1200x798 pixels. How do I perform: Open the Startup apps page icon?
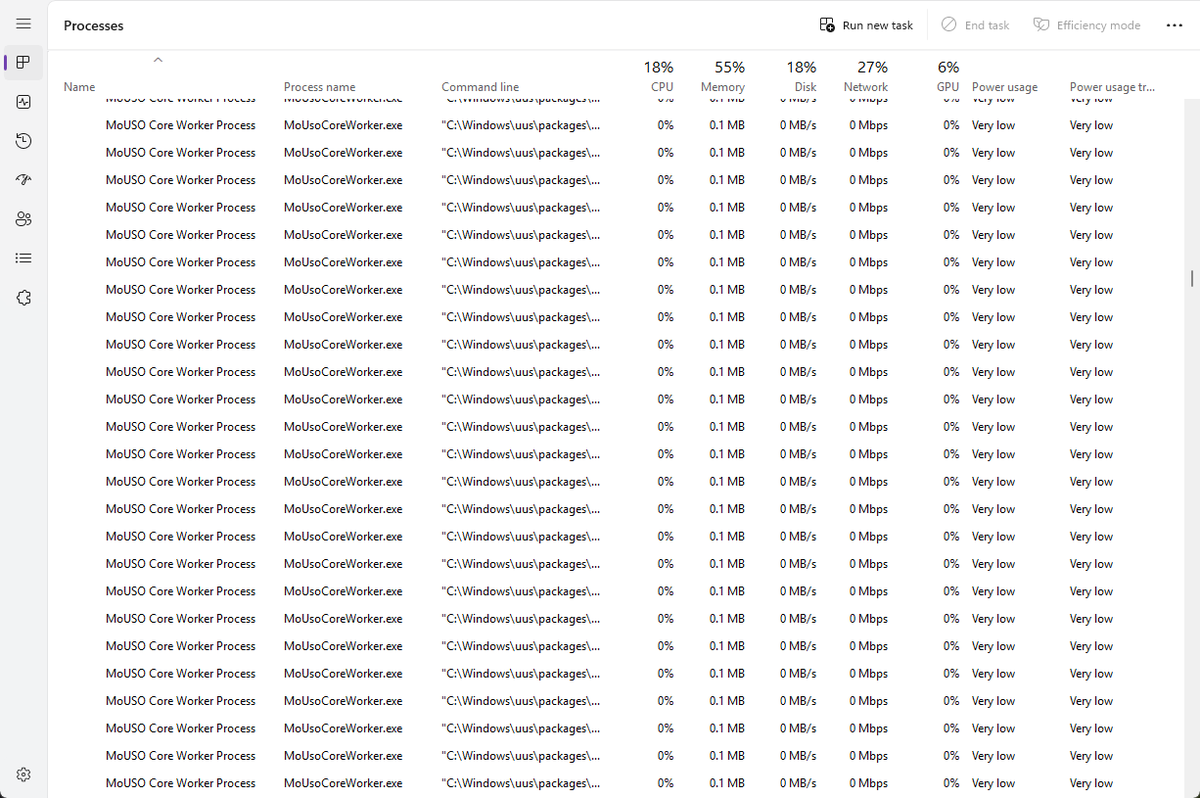pos(23,180)
